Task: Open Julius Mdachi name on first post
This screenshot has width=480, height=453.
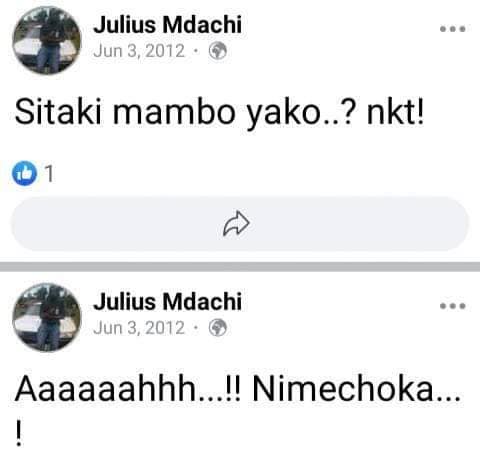Action: (x=167, y=25)
